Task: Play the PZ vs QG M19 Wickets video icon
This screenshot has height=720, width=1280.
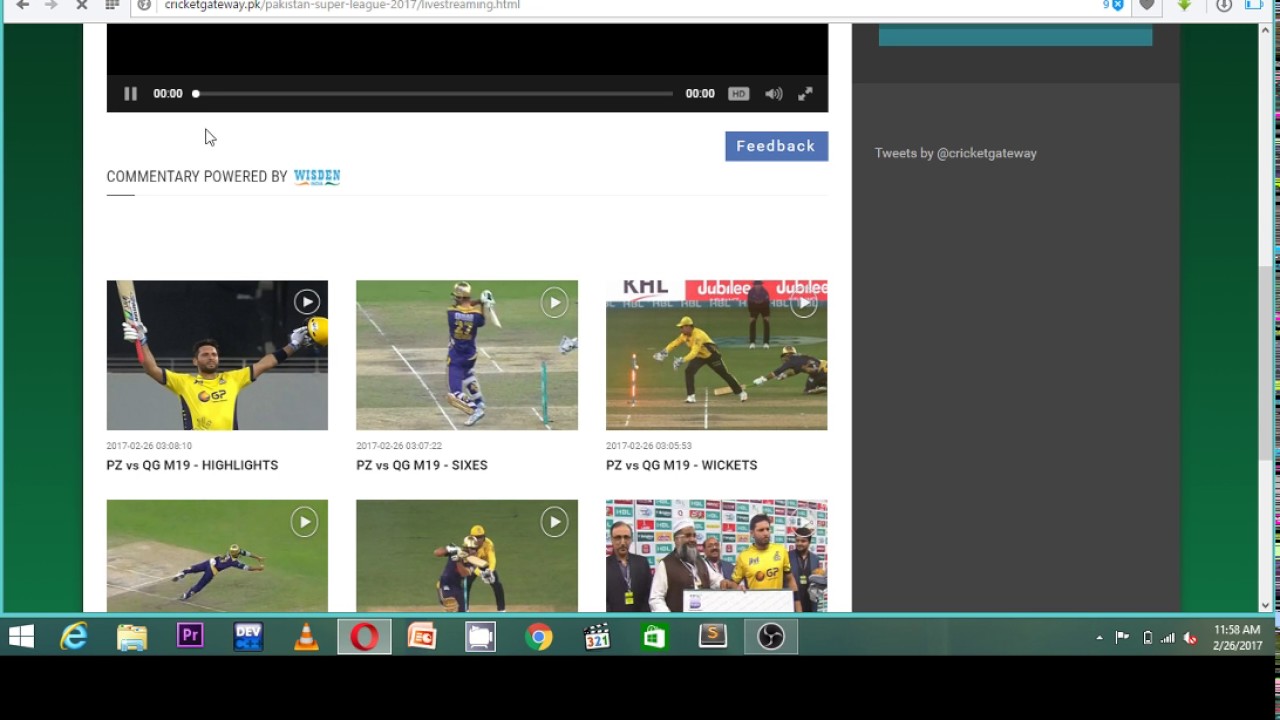Action: 804,303
